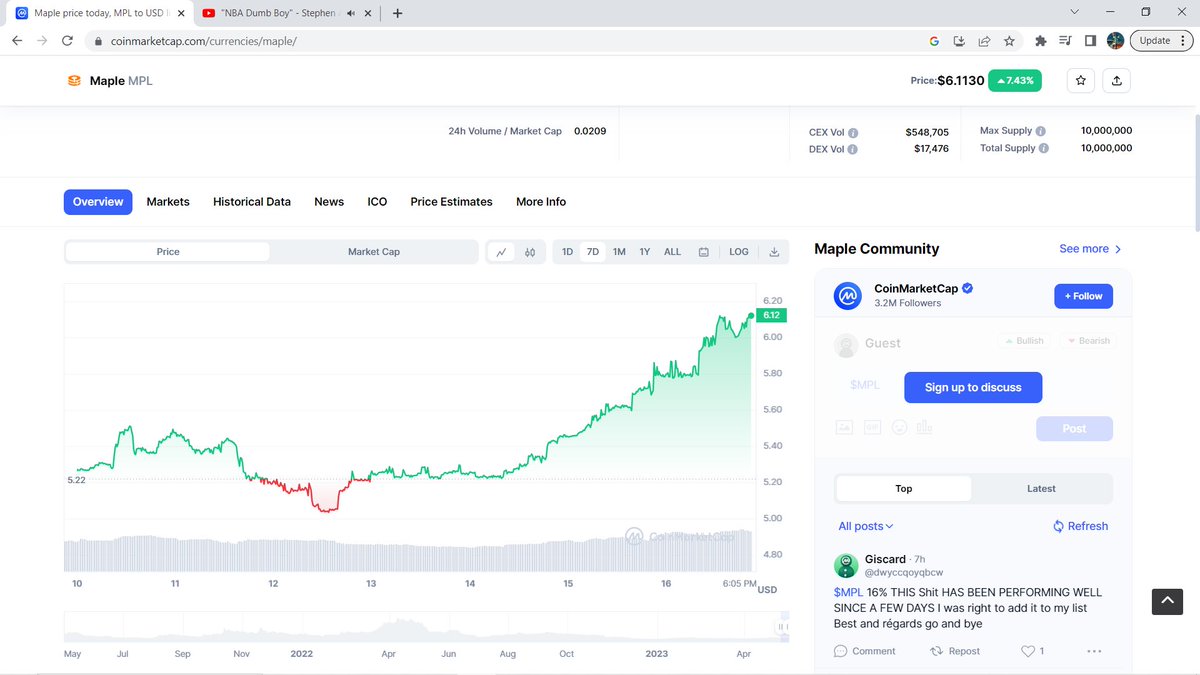1200x675 pixels.
Task: Click Google icon in address bar
Action: coord(934,41)
